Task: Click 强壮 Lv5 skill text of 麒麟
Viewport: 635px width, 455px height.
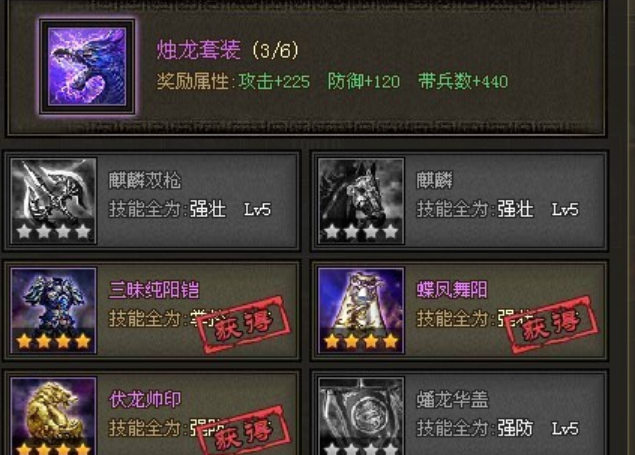Action: [x=538, y=210]
